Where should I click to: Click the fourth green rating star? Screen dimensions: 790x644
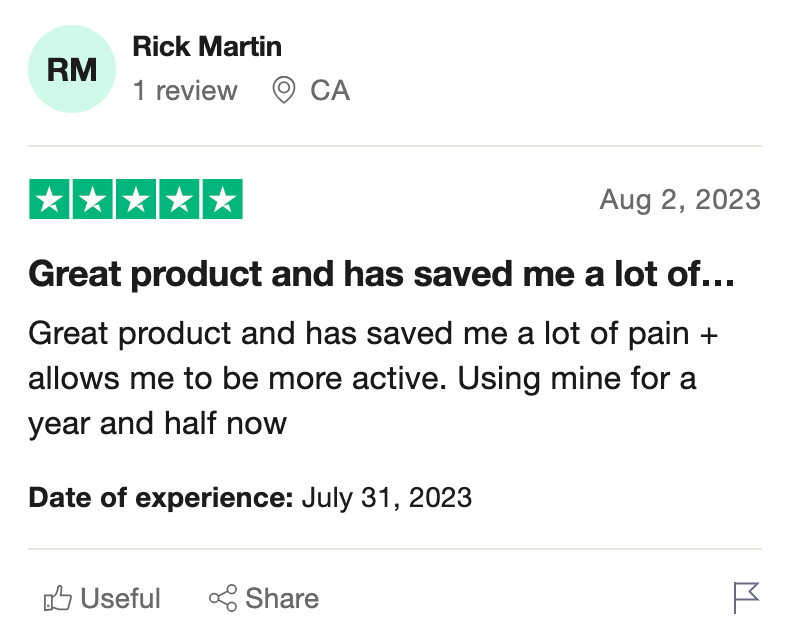[179, 200]
